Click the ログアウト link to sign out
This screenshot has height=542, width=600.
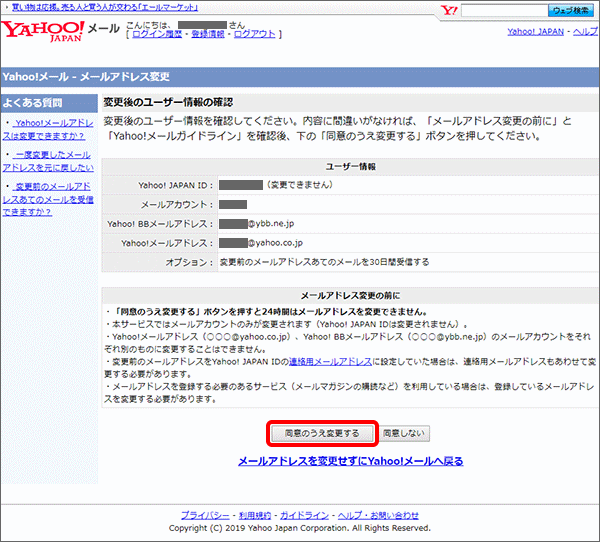254,34
